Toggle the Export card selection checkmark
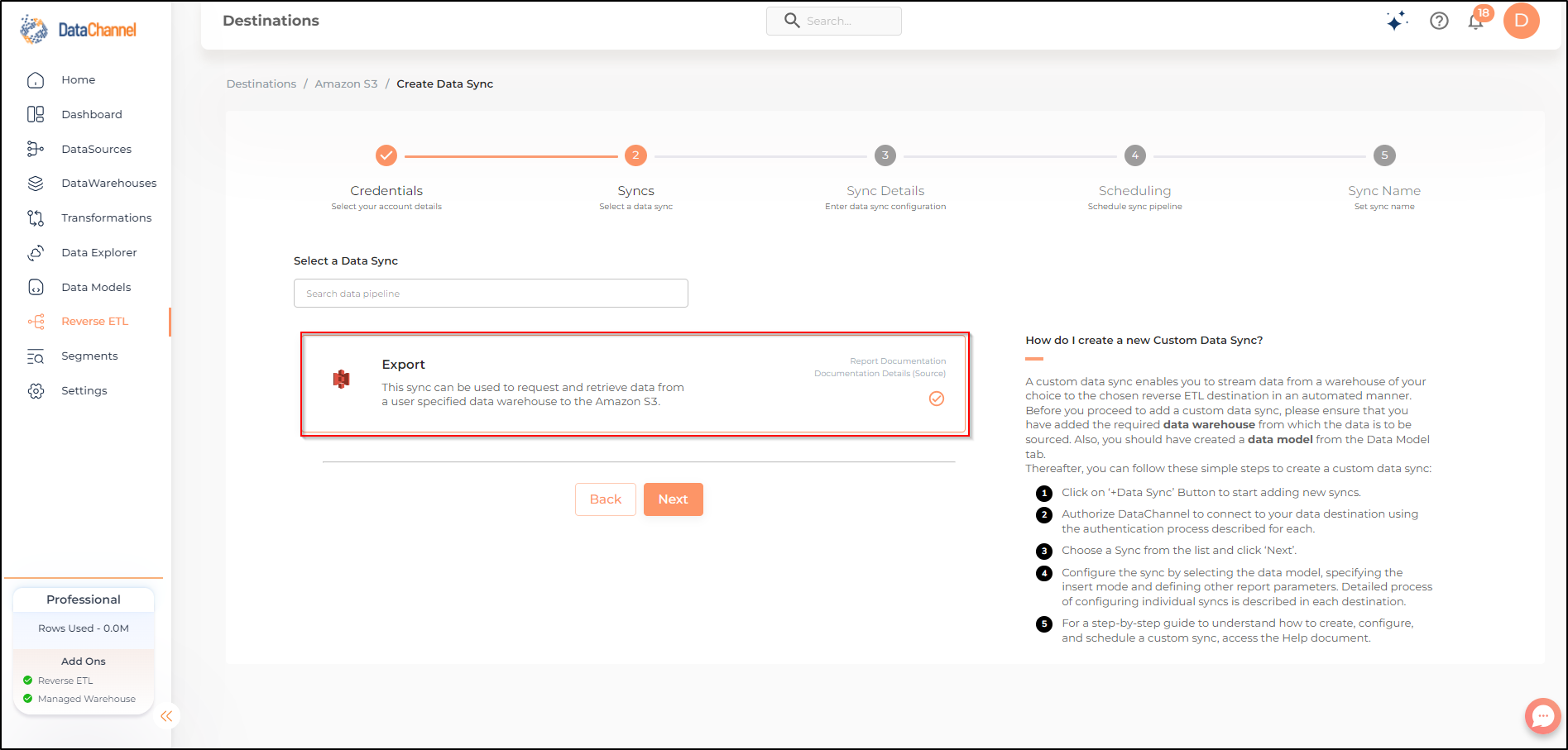The image size is (1568, 750). [x=937, y=399]
